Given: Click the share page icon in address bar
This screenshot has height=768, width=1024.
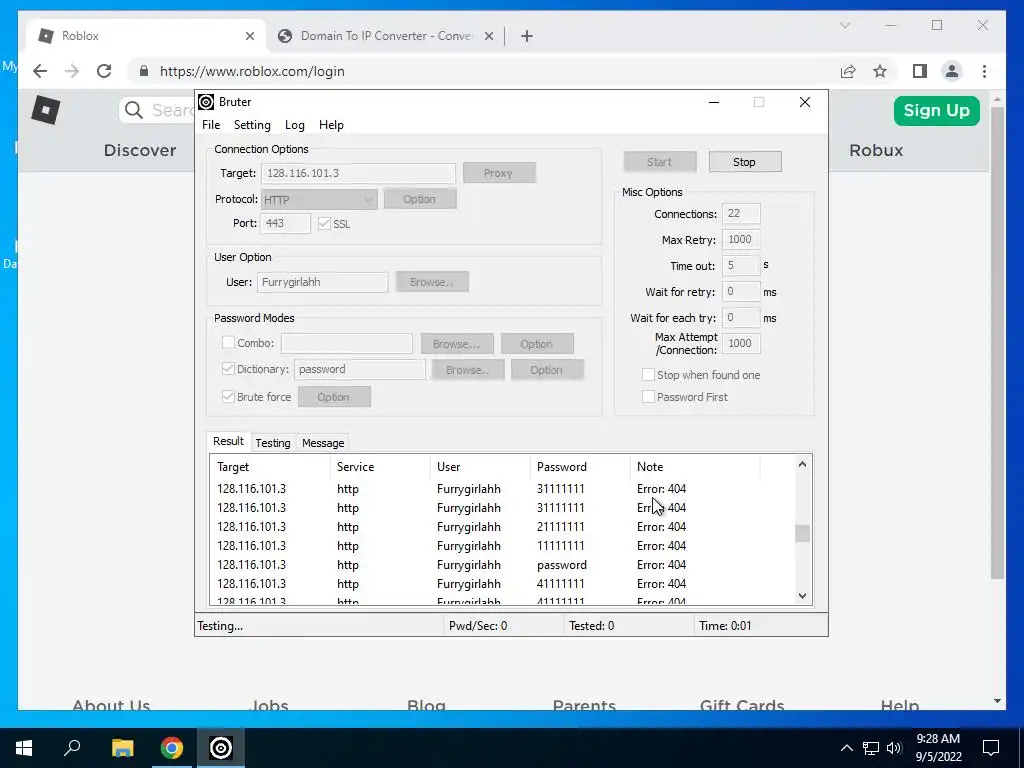Looking at the screenshot, I should coord(848,71).
